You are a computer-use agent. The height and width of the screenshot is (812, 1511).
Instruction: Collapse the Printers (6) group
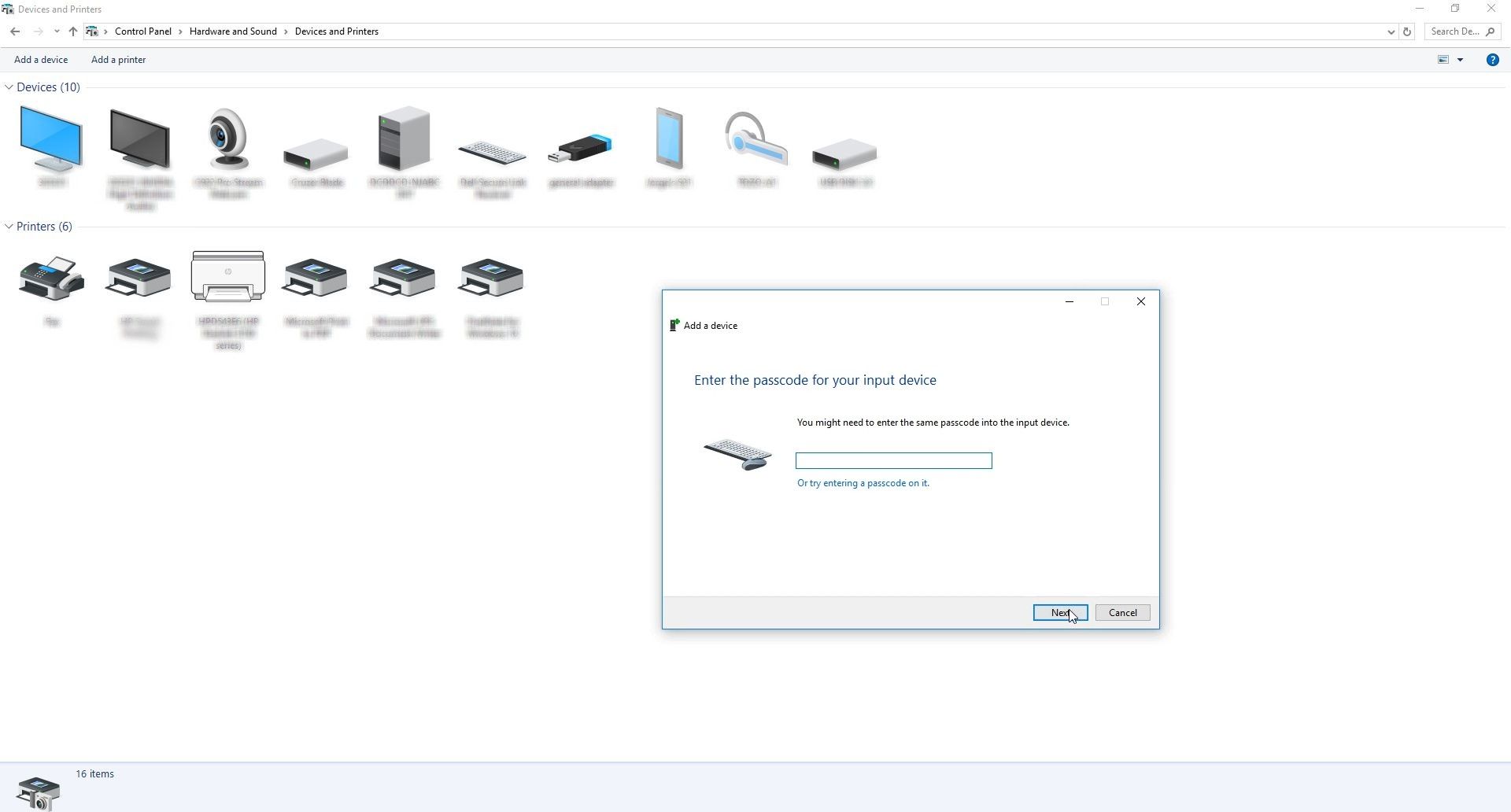coord(9,227)
